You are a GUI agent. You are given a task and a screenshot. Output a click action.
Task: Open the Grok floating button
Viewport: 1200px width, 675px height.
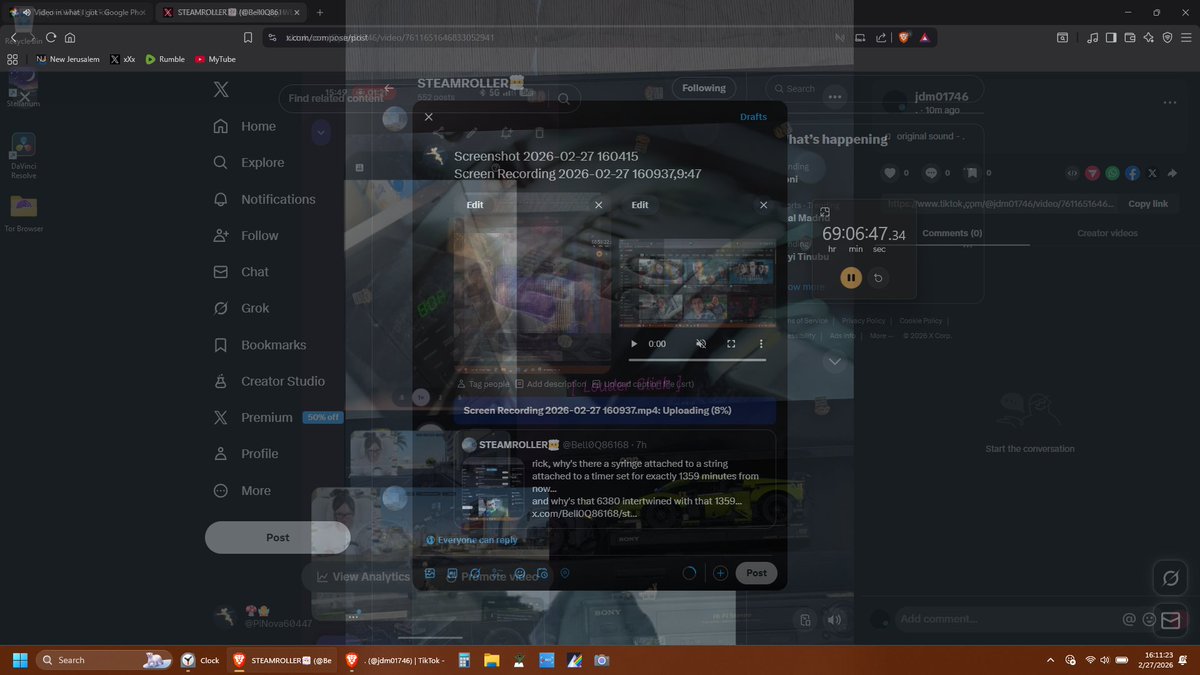pos(1171,578)
